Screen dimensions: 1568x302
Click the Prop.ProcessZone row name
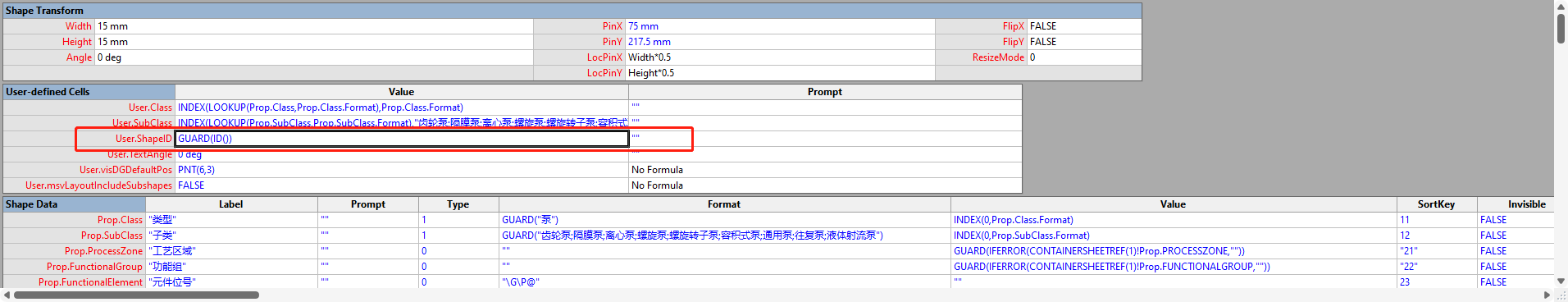click(103, 251)
